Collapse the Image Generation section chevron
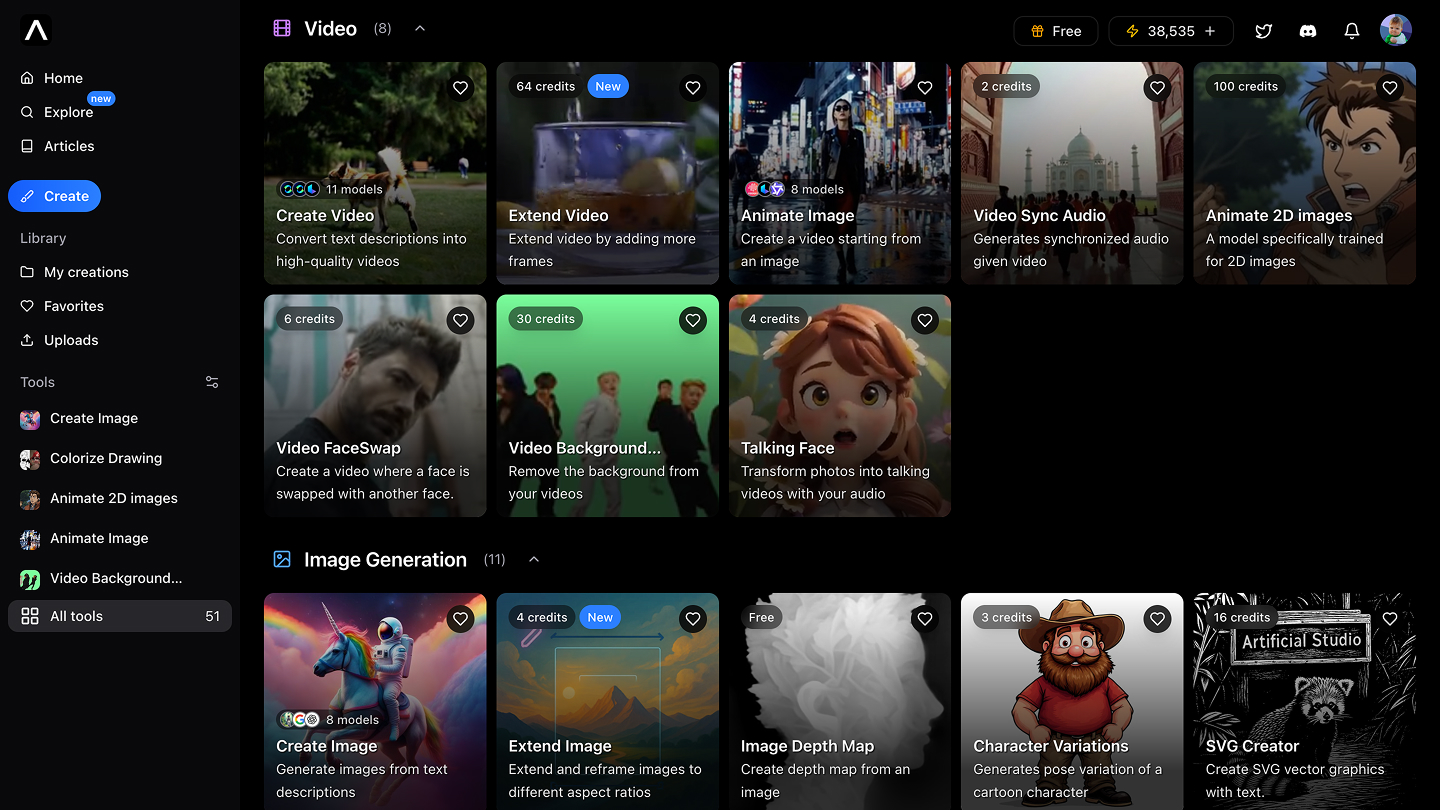The width and height of the screenshot is (1440, 810). pyautogui.click(x=534, y=560)
